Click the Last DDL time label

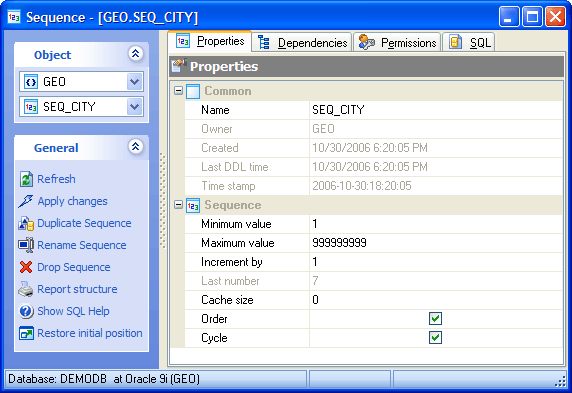coord(235,167)
